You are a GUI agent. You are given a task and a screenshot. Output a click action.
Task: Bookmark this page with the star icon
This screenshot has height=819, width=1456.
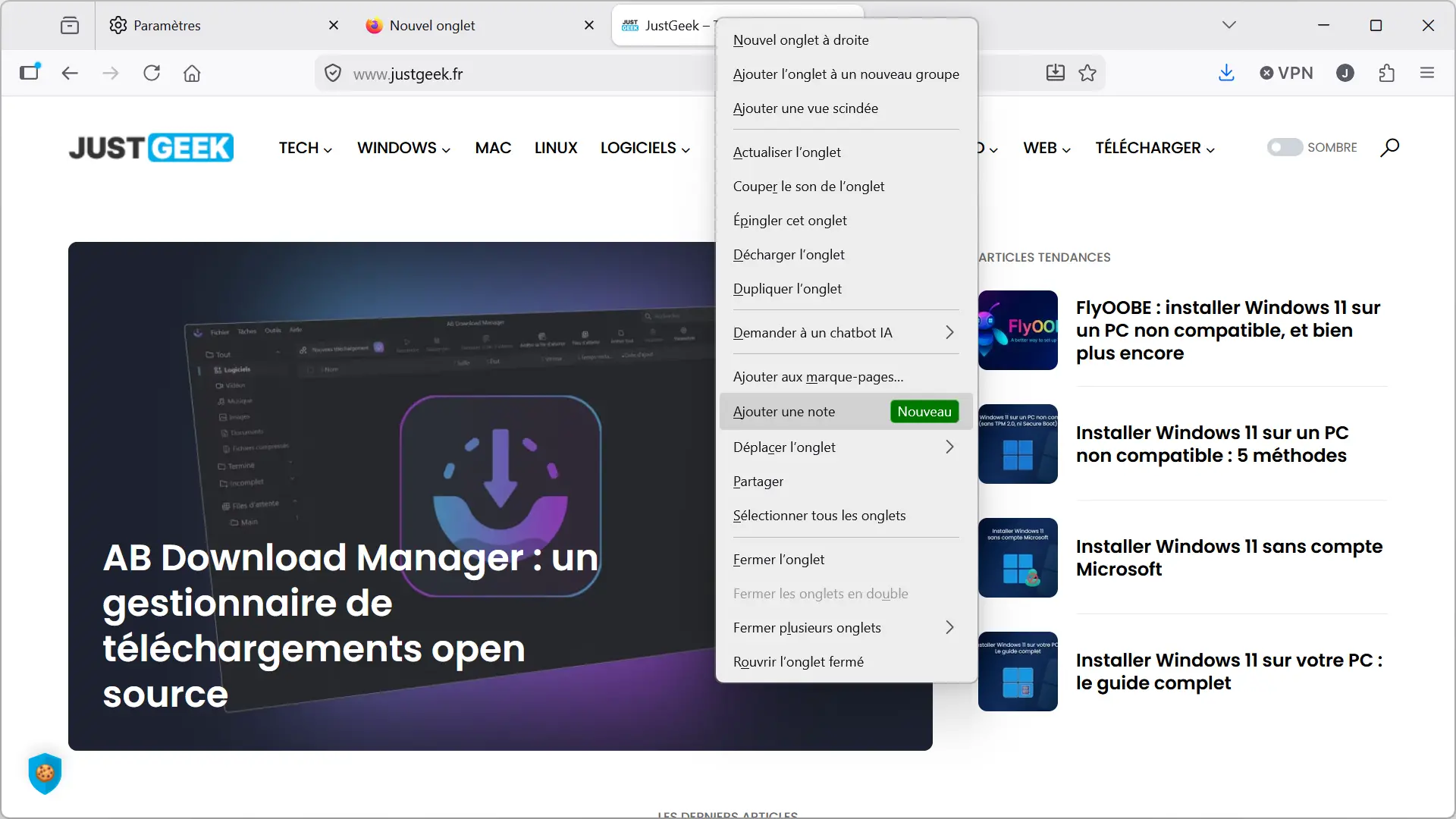tap(1087, 73)
